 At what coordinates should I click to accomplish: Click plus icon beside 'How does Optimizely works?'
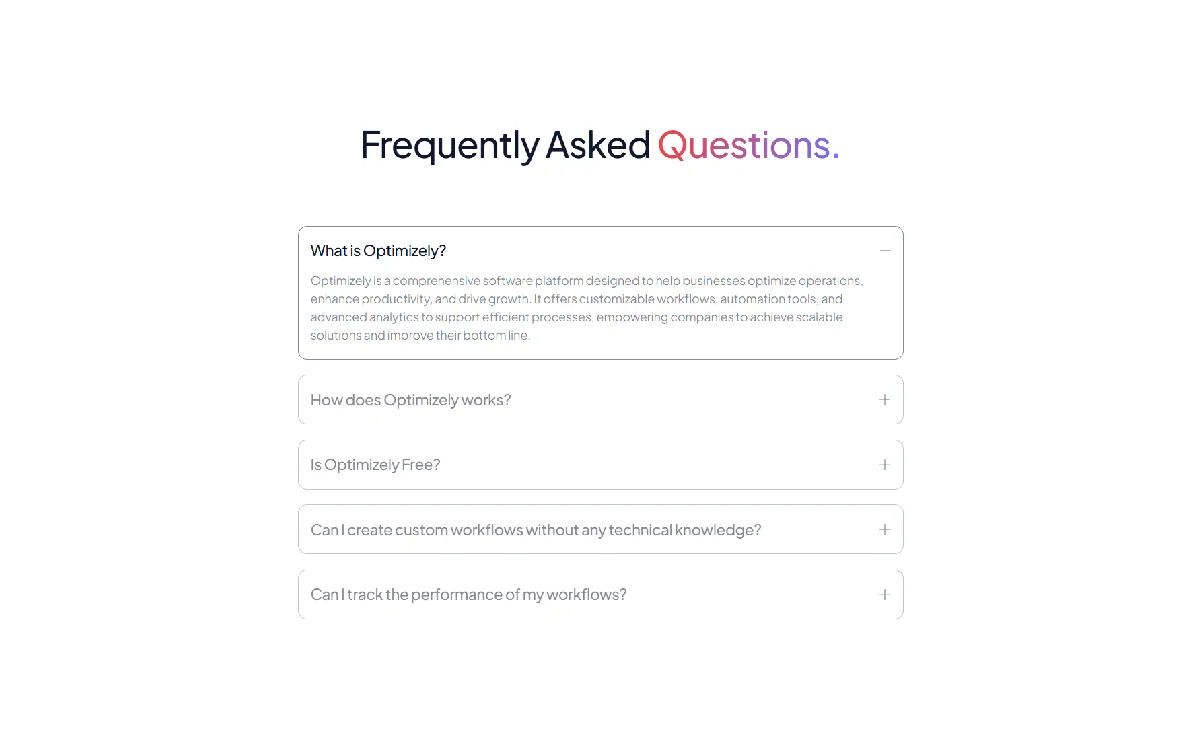tap(884, 400)
